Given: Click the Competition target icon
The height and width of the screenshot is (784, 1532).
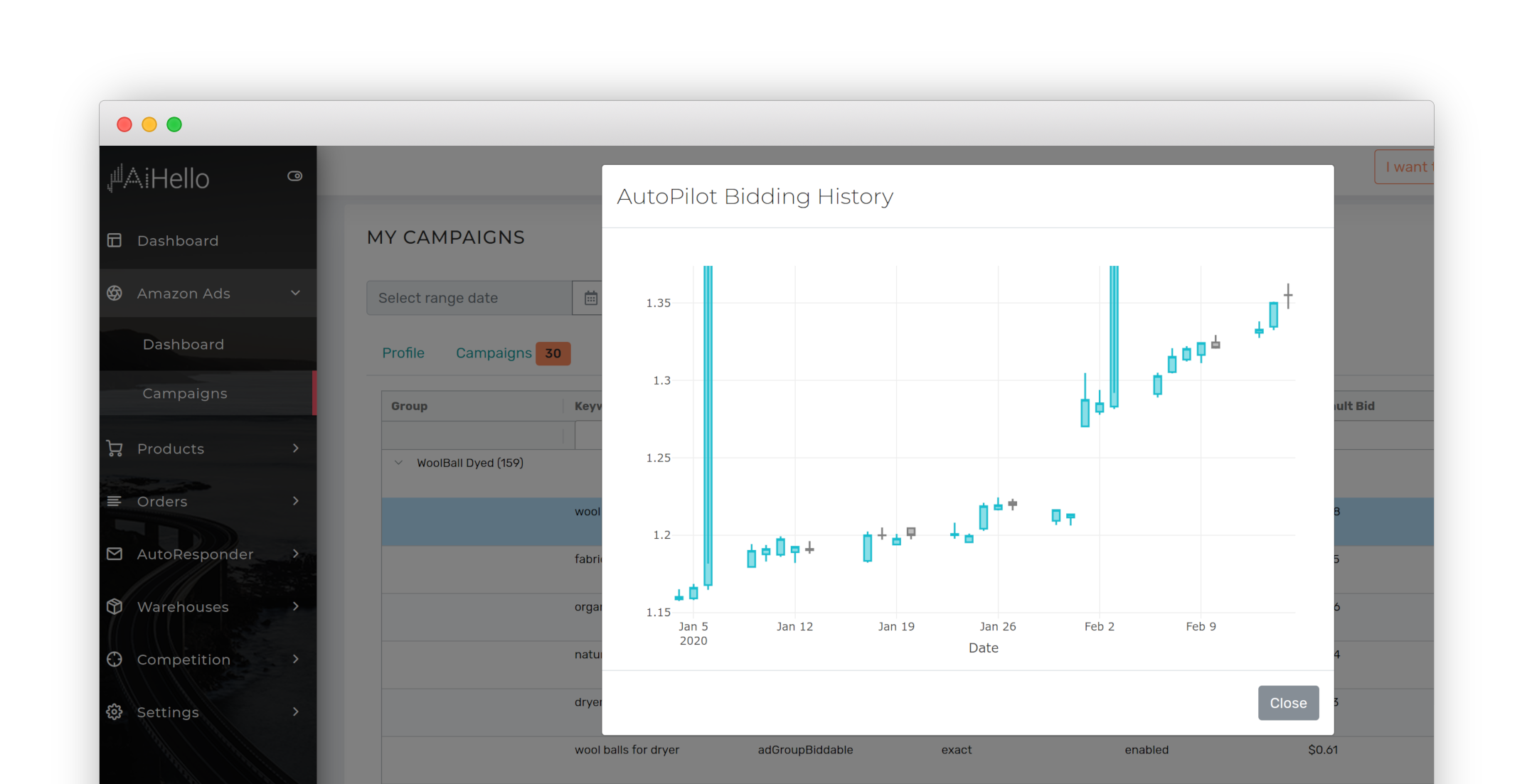Looking at the screenshot, I should tap(115, 659).
